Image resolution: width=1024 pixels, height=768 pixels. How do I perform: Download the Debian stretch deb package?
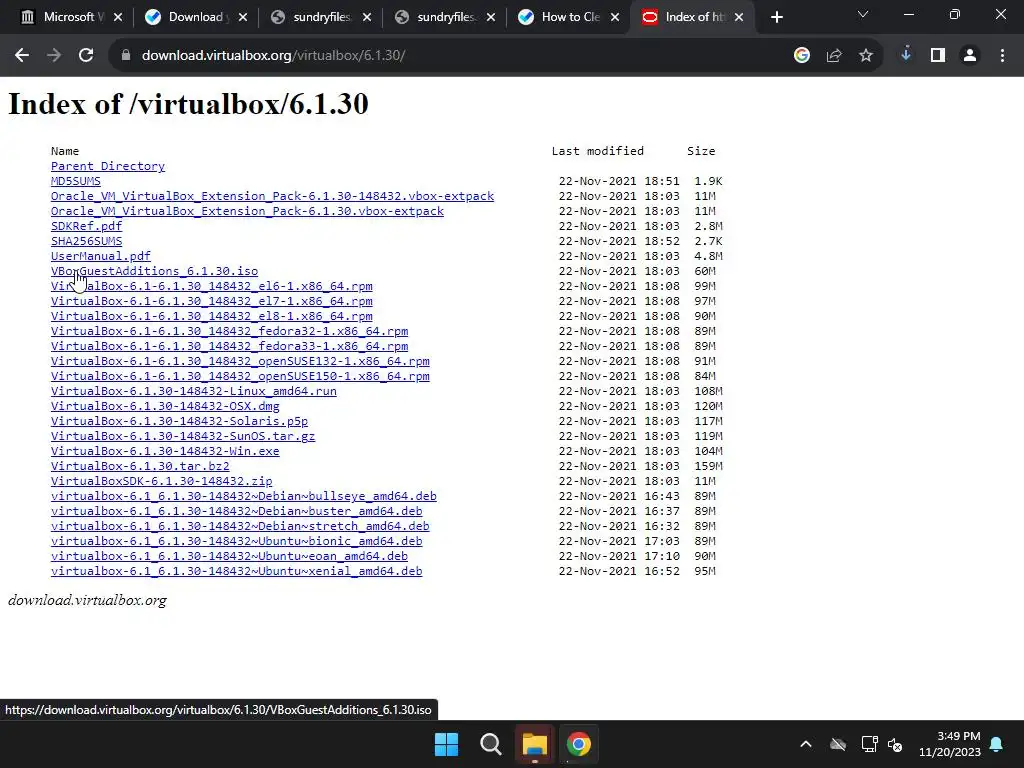pos(240,527)
